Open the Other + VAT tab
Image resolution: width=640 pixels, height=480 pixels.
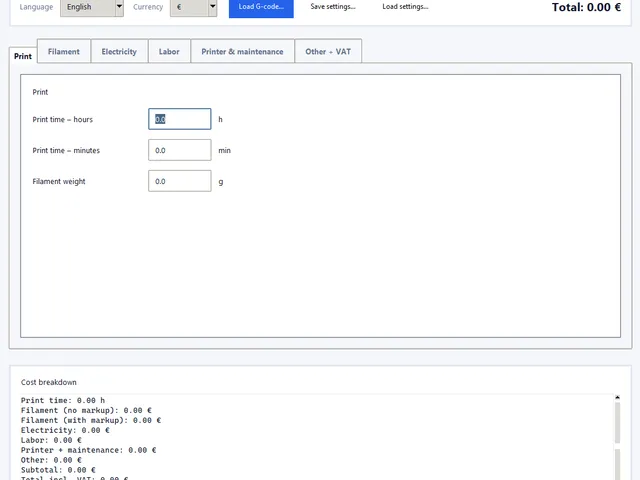click(328, 51)
